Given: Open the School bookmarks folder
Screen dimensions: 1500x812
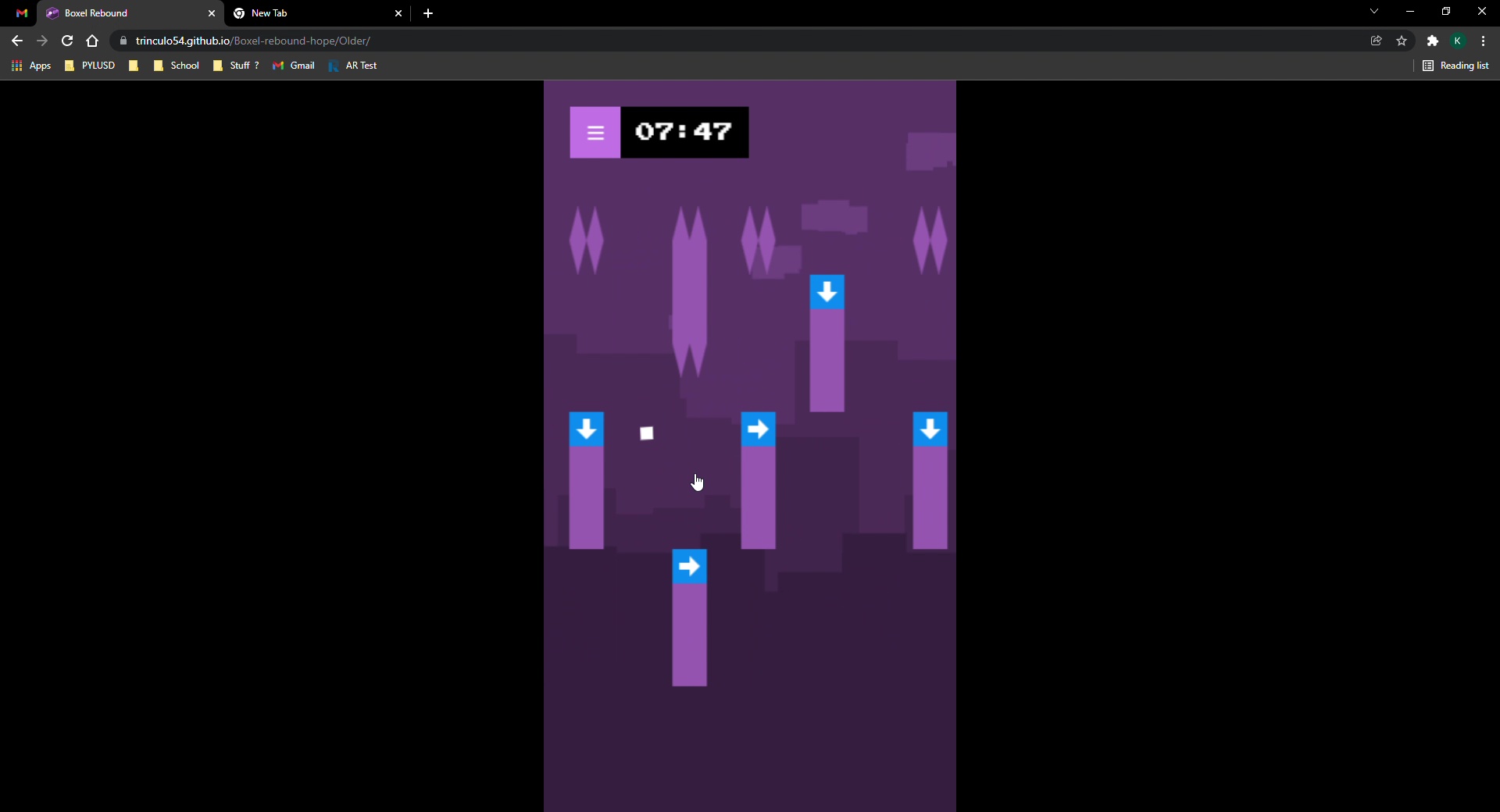Looking at the screenshot, I should coord(177,66).
